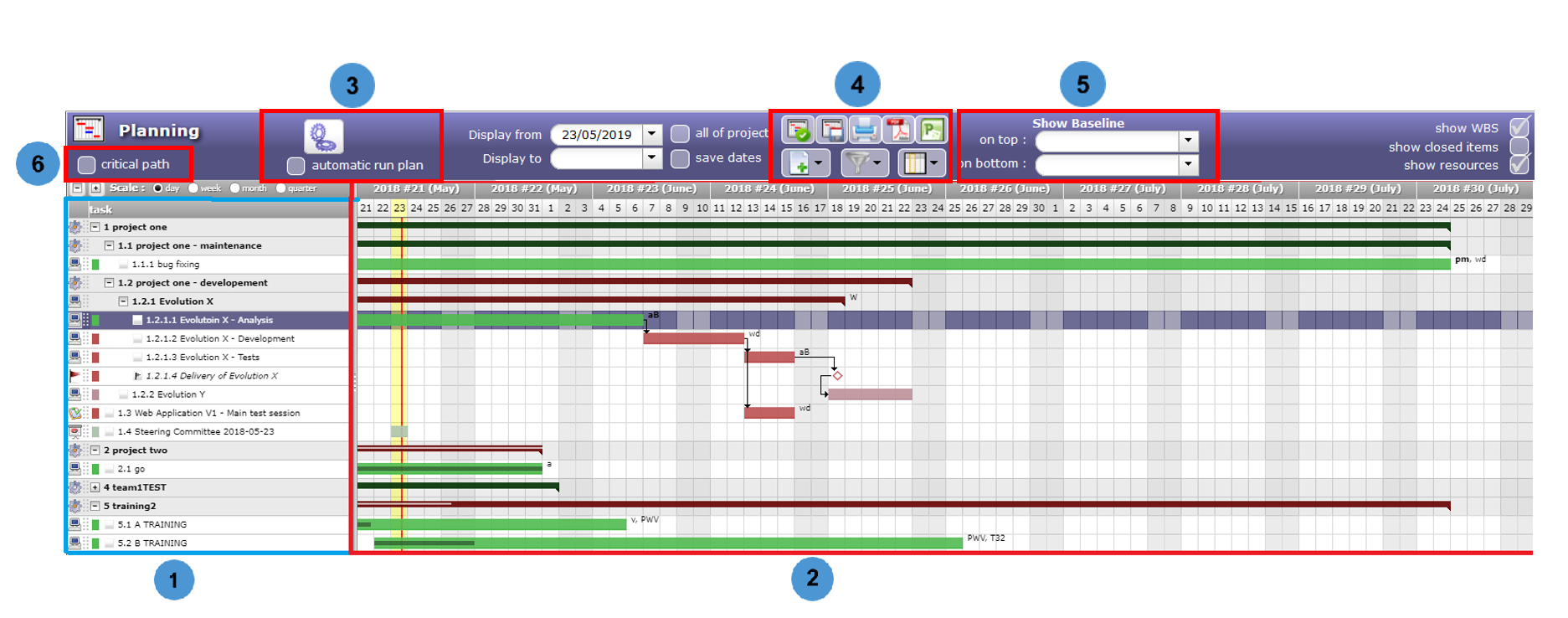1568x618 pixels.
Task: Collapse the 5 training2 node
Action: click(95, 506)
